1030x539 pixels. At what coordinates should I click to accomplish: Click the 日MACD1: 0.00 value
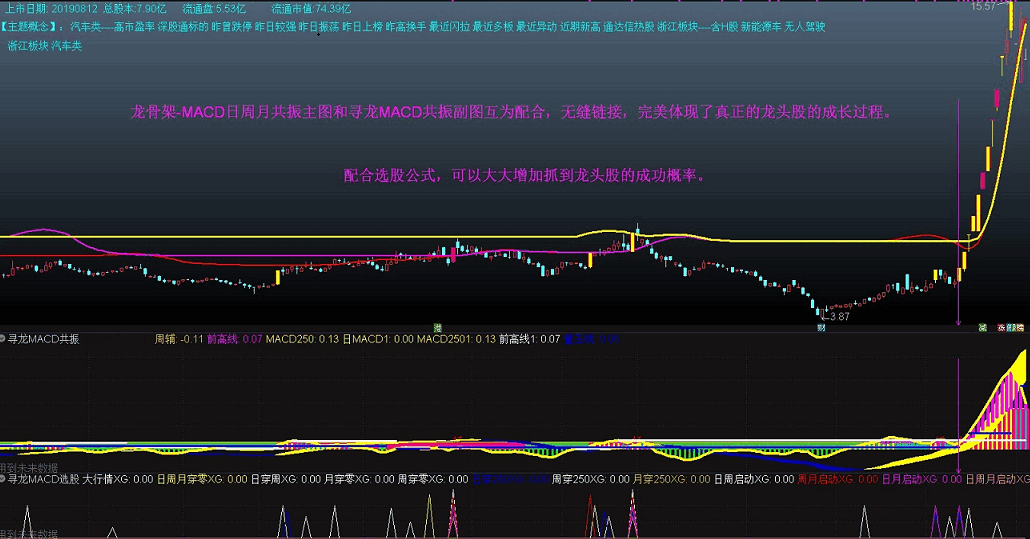tap(378, 339)
